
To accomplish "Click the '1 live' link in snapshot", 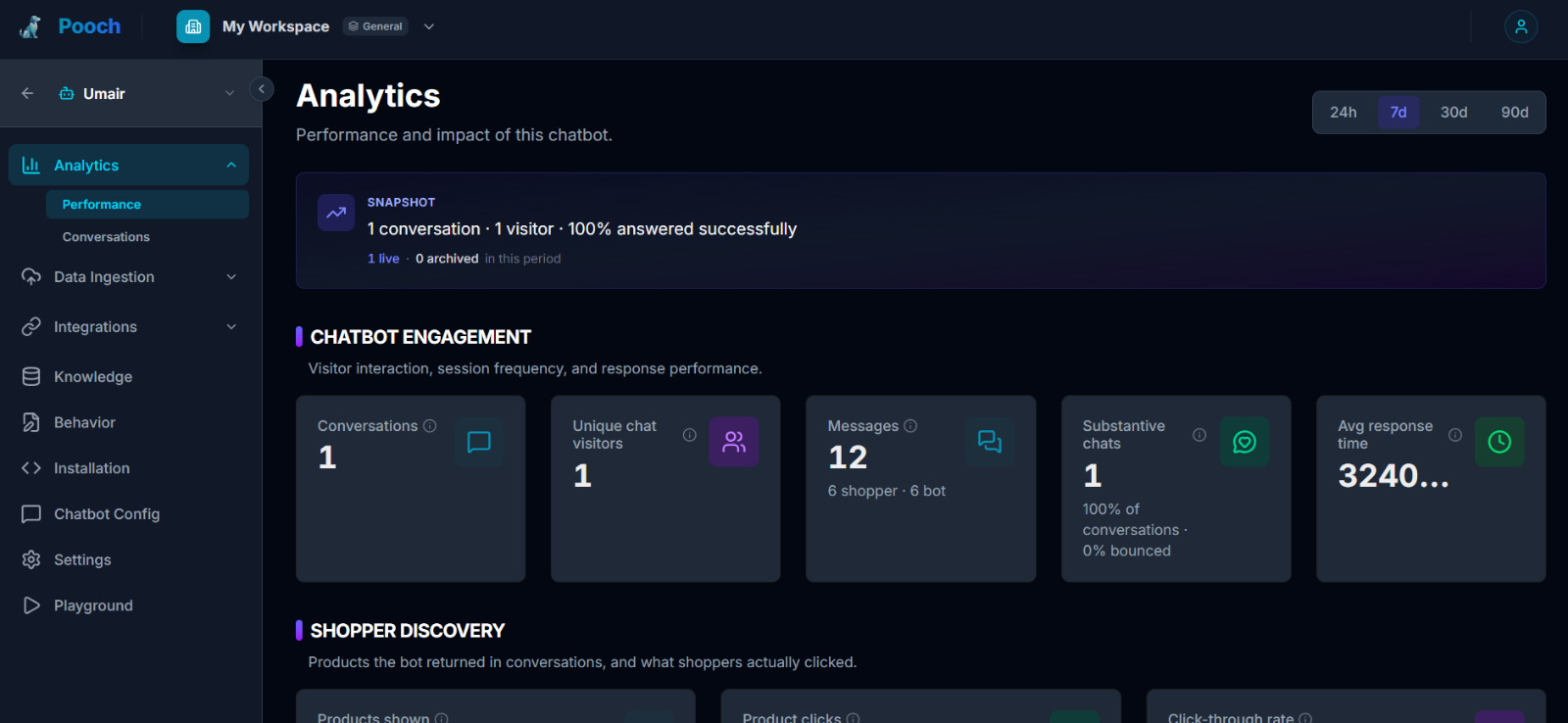I will pyautogui.click(x=383, y=259).
